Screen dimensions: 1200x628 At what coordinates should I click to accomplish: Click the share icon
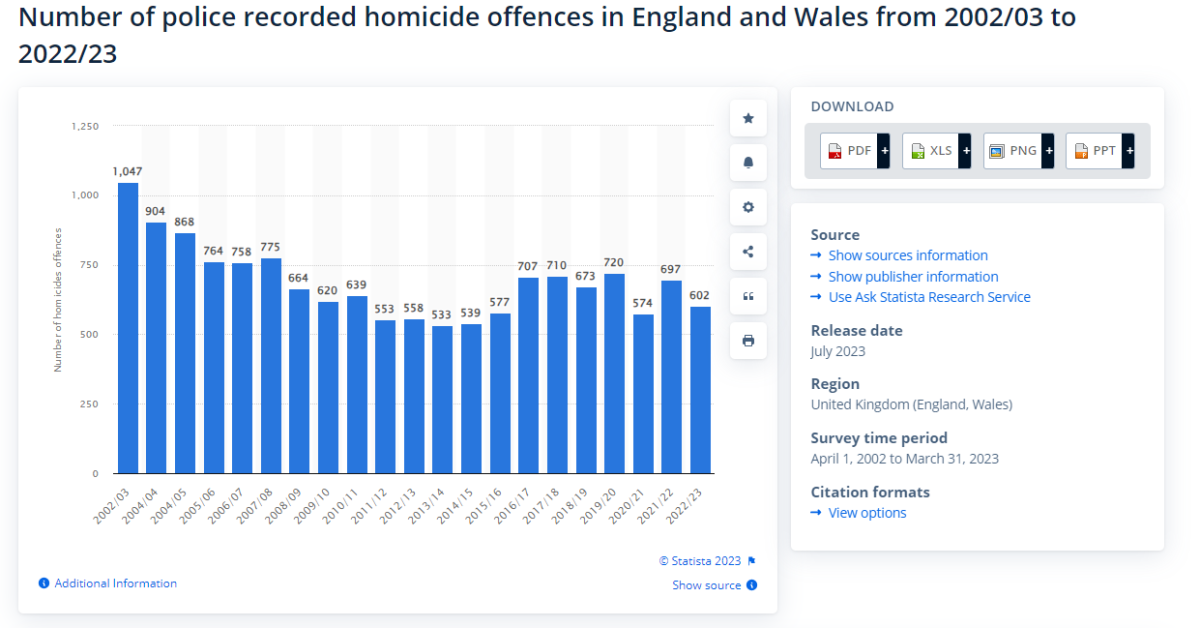point(748,252)
